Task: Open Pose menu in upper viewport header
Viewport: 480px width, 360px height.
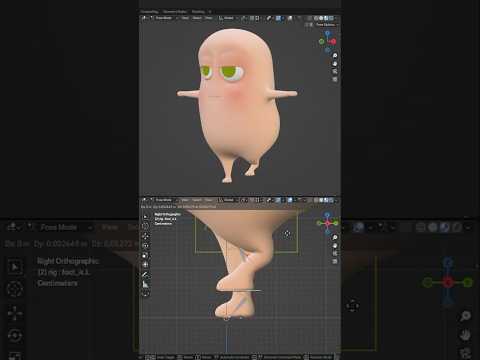Action: point(209,18)
